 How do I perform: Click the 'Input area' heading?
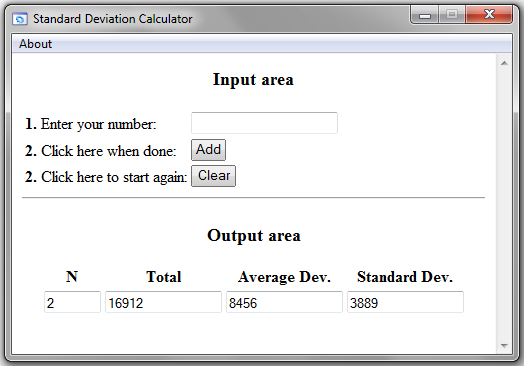tap(253, 80)
